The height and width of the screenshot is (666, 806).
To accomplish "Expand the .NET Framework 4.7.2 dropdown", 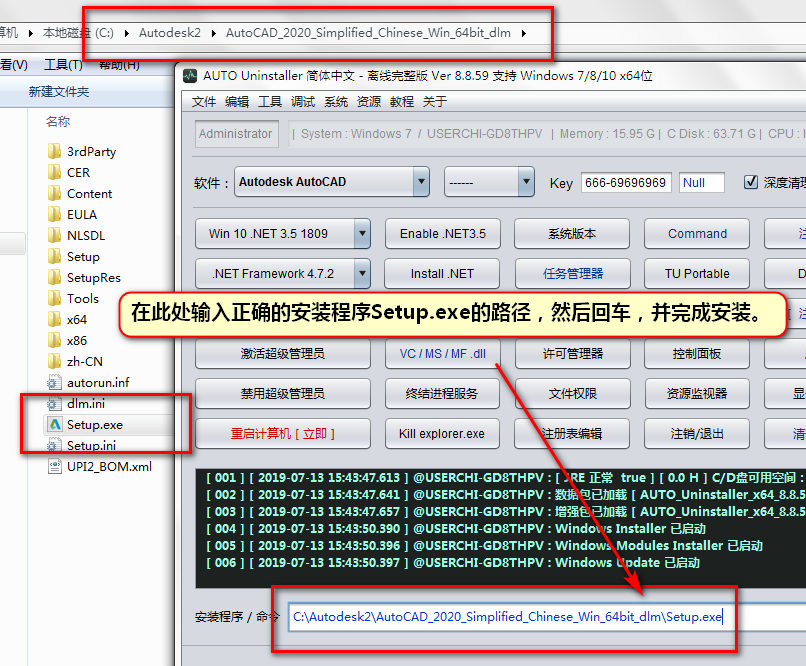I will pos(362,274).
